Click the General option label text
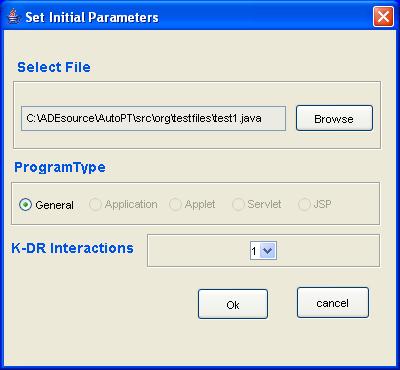The width and height of the screenshot is (400, 370). point(54,205)
